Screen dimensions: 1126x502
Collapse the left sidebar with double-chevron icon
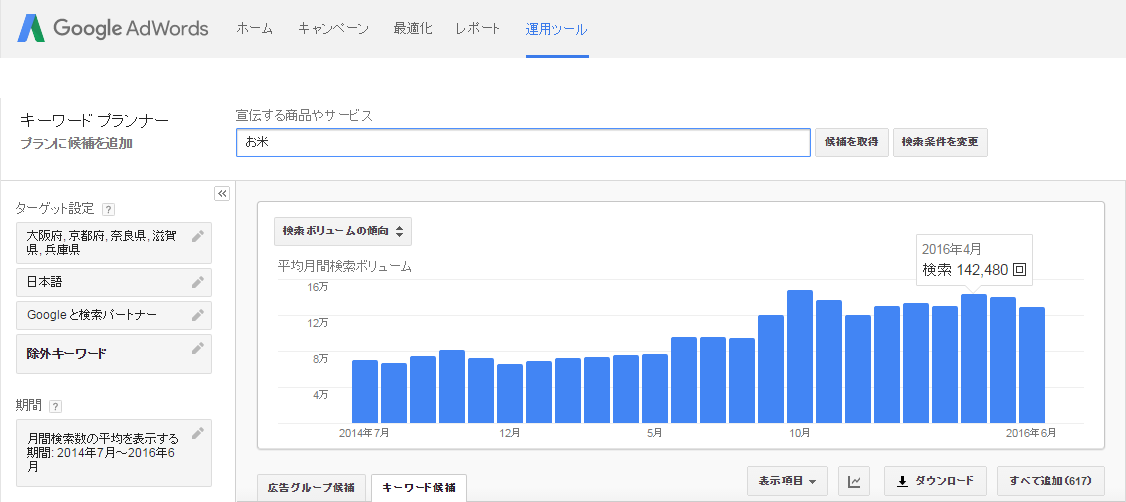pos(222,193)
